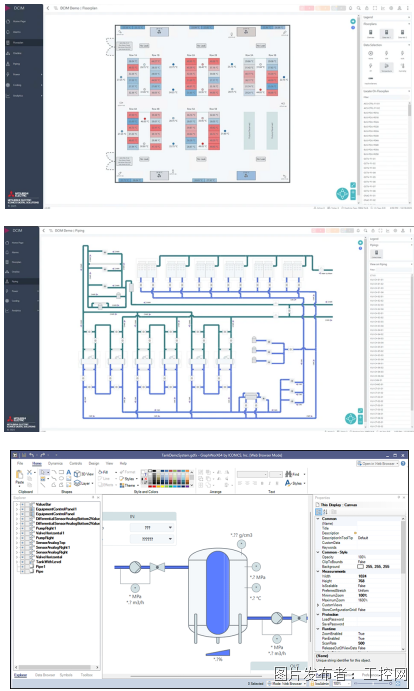Click back arrow in Floorplan window header
Screen dimensions: 414x691
[x=48, y=8]
